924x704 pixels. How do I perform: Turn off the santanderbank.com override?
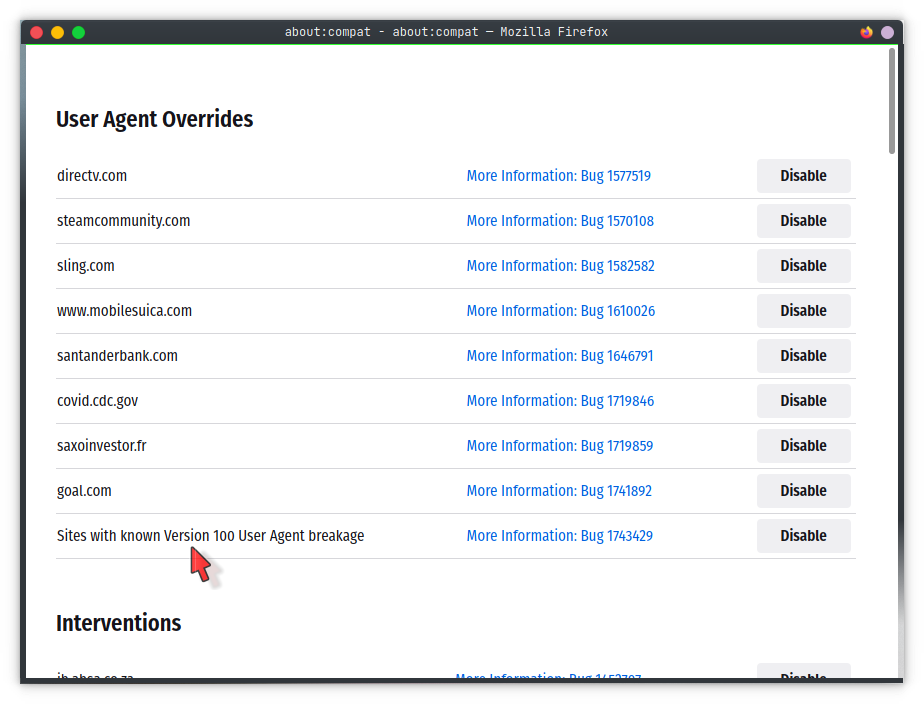point(803,356)
